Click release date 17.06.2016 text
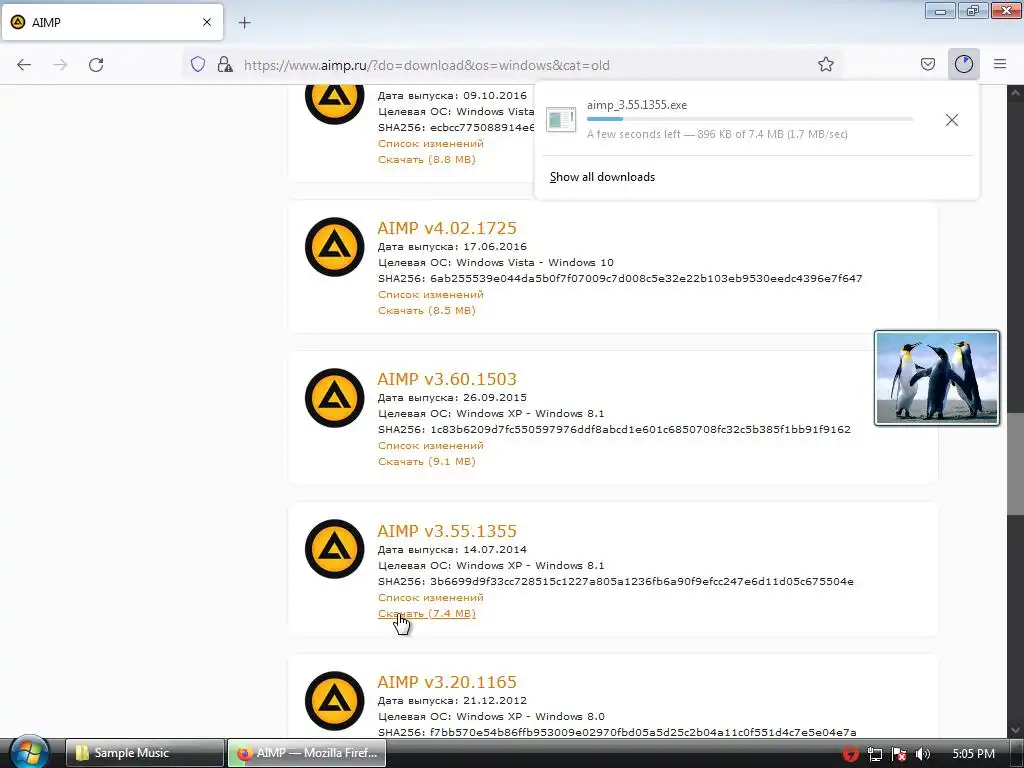 point(494,246)
